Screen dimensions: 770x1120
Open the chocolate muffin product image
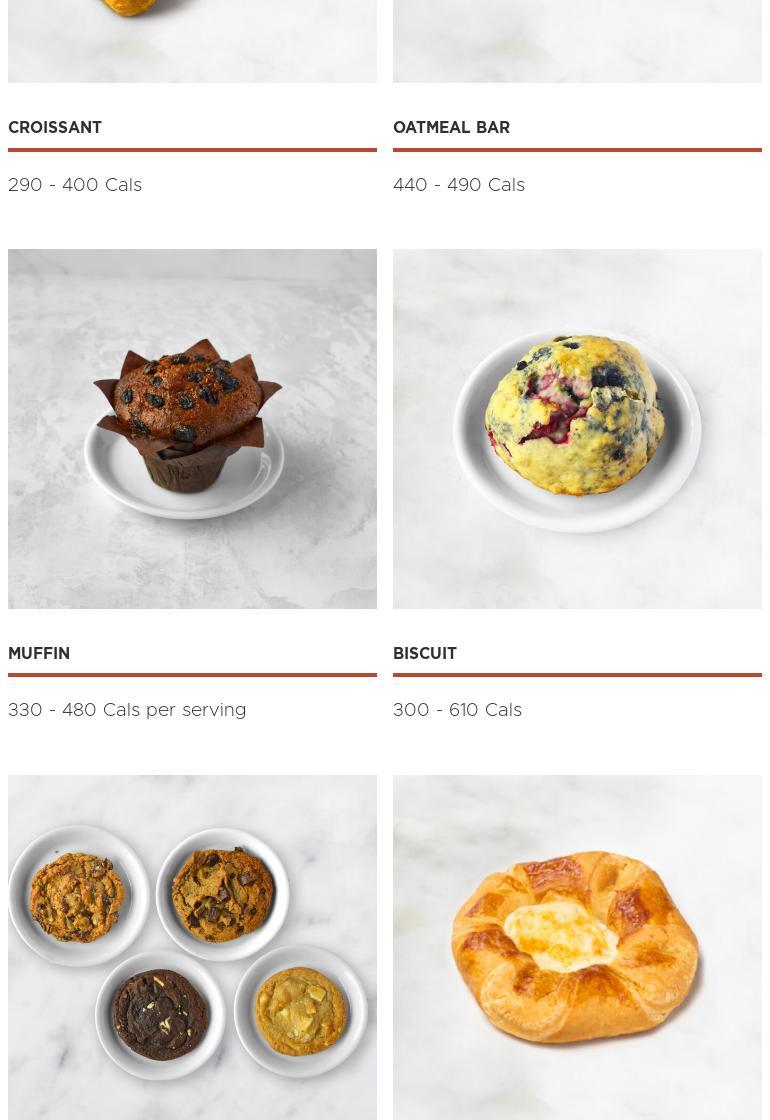(192, 429)
